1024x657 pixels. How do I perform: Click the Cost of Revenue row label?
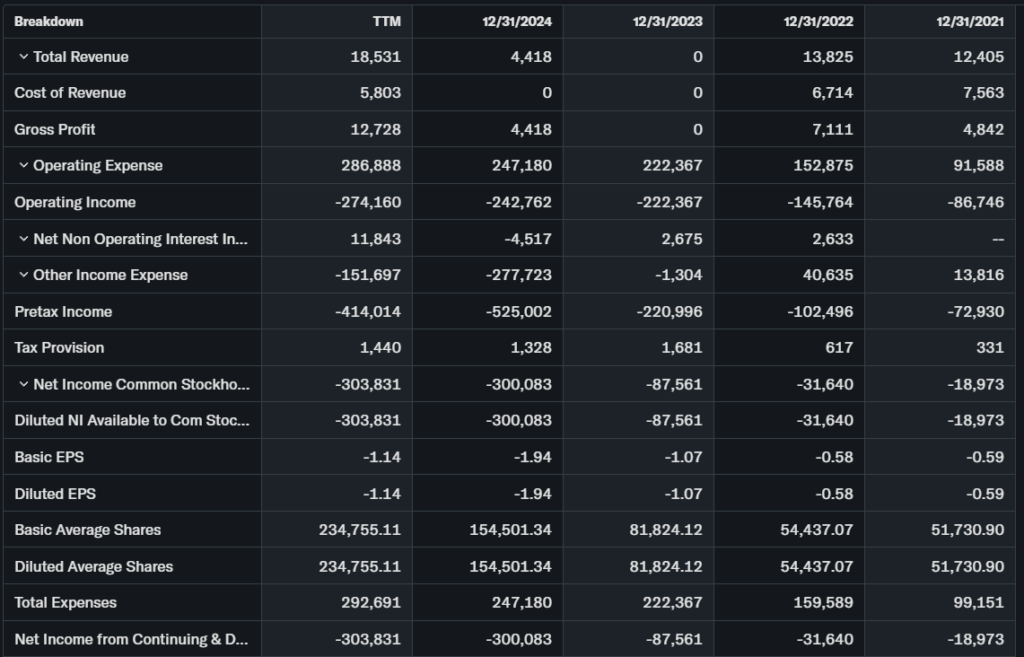(70, 93)
